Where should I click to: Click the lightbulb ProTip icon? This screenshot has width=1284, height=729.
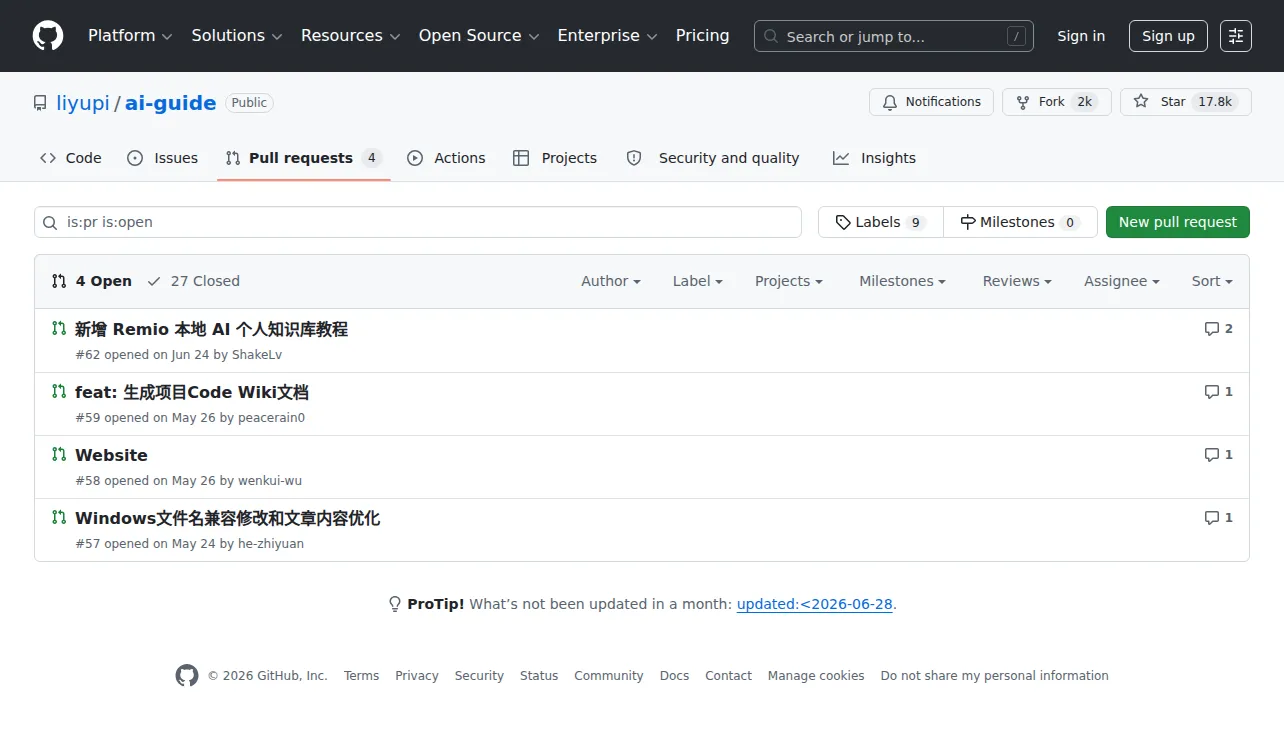(x=395, y=604)
